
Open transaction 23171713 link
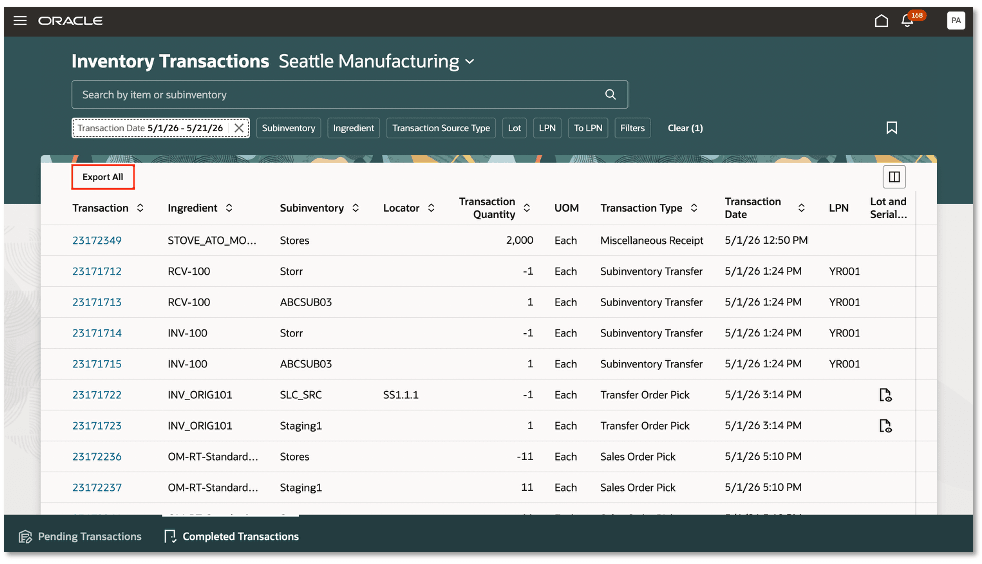[97, 302]
